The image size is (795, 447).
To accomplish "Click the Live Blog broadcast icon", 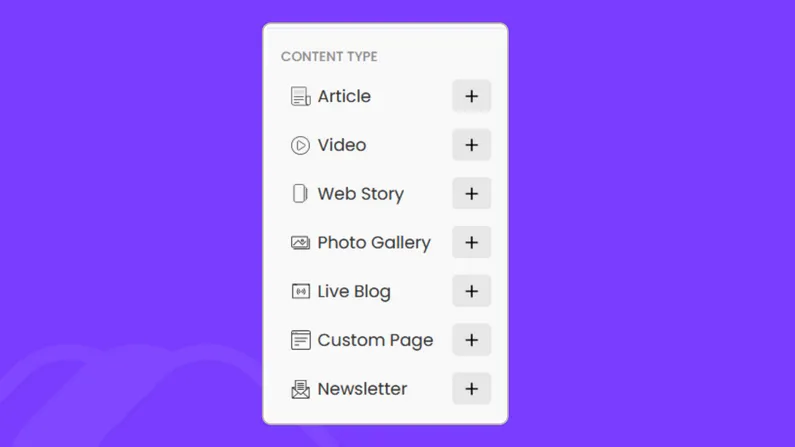I will coord(300,292).
